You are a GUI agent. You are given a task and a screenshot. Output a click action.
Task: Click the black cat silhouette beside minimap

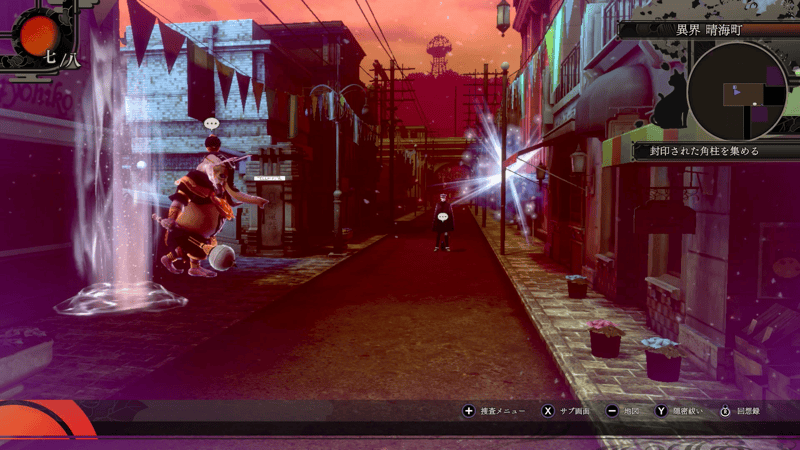[673, 100]
